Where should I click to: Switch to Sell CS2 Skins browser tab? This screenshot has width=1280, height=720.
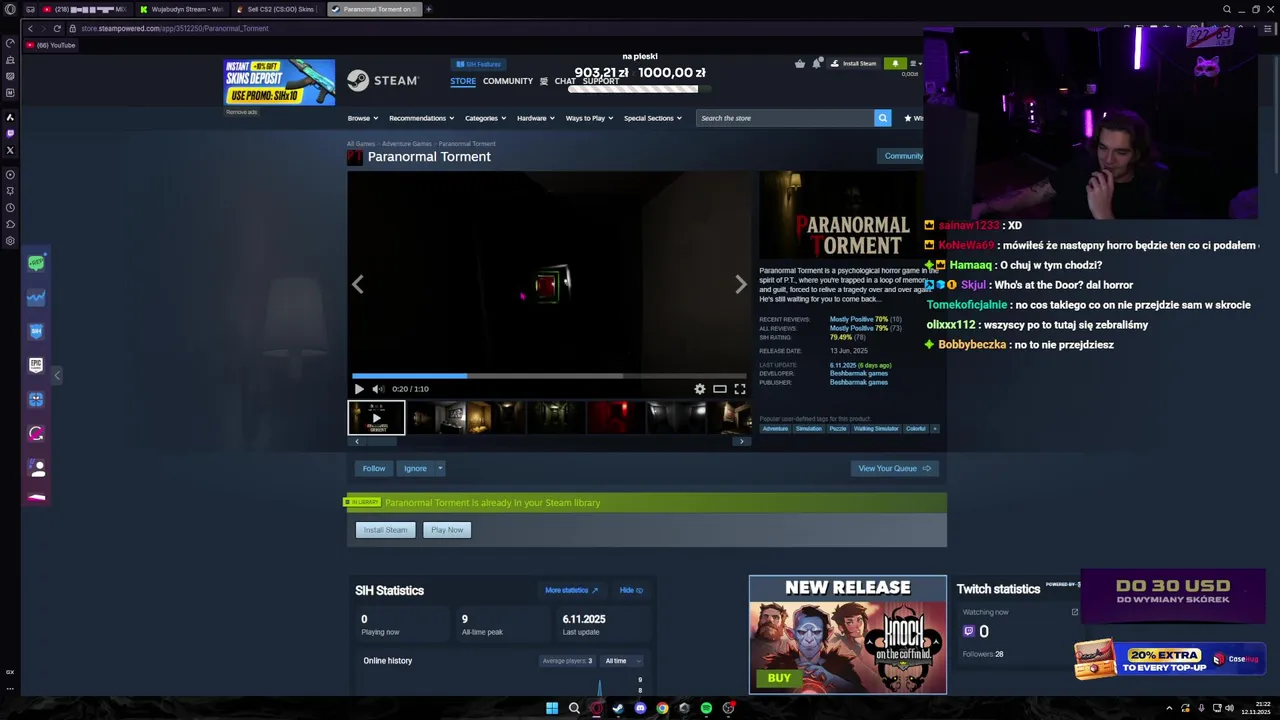click(276, 9)
